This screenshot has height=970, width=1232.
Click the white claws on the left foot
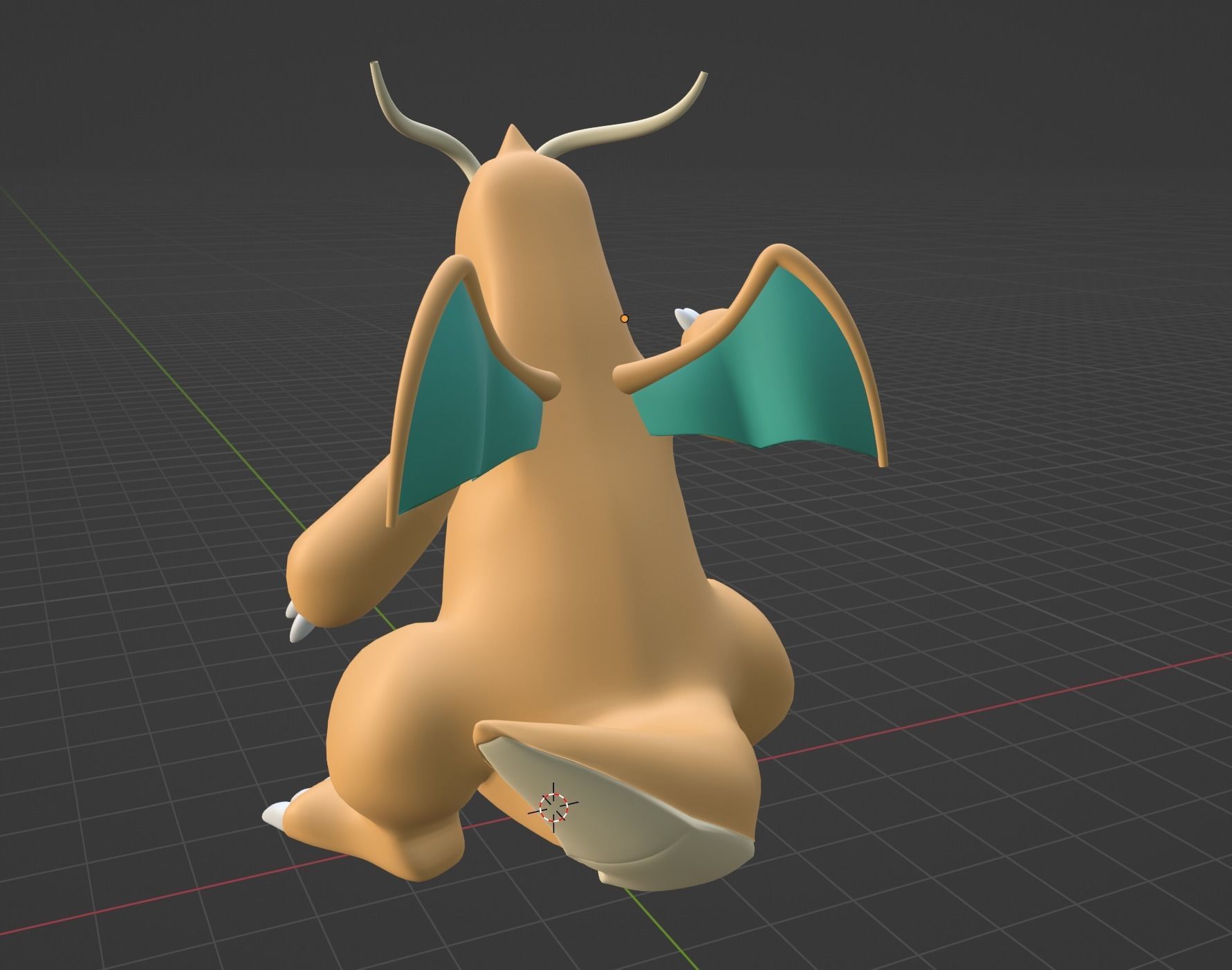coord(279,815)
